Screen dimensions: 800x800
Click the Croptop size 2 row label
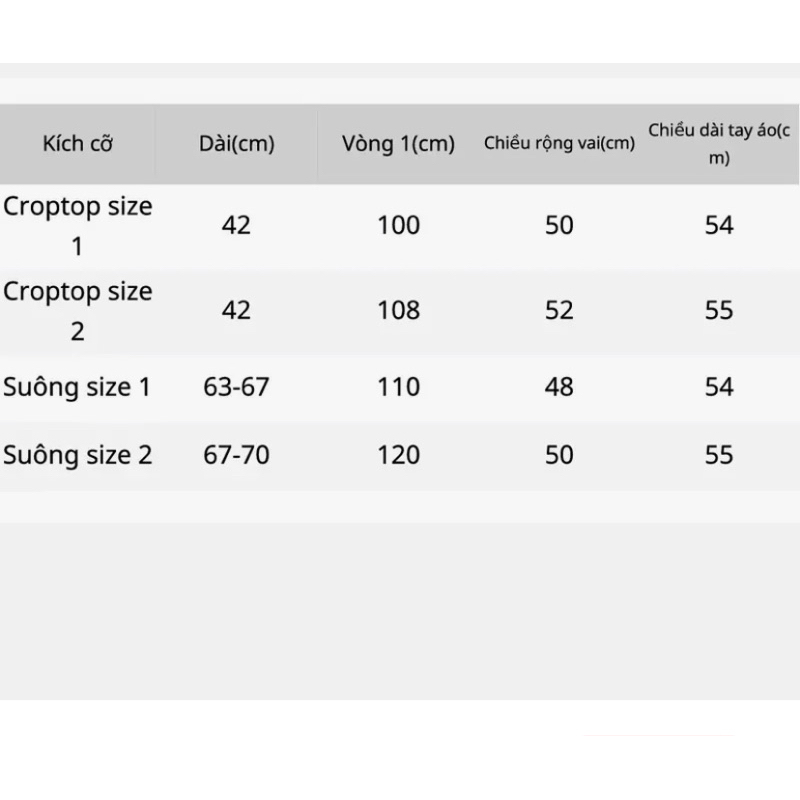point(78,311)
